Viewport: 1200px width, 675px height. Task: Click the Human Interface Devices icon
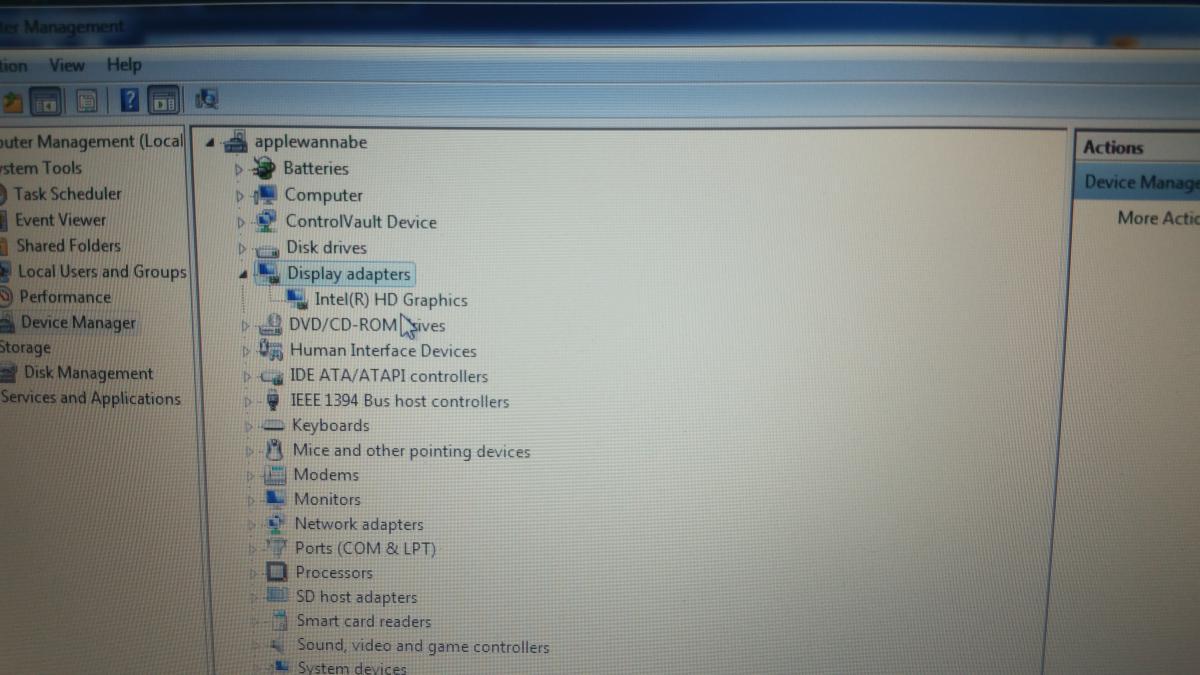click(x=271, y=350)
